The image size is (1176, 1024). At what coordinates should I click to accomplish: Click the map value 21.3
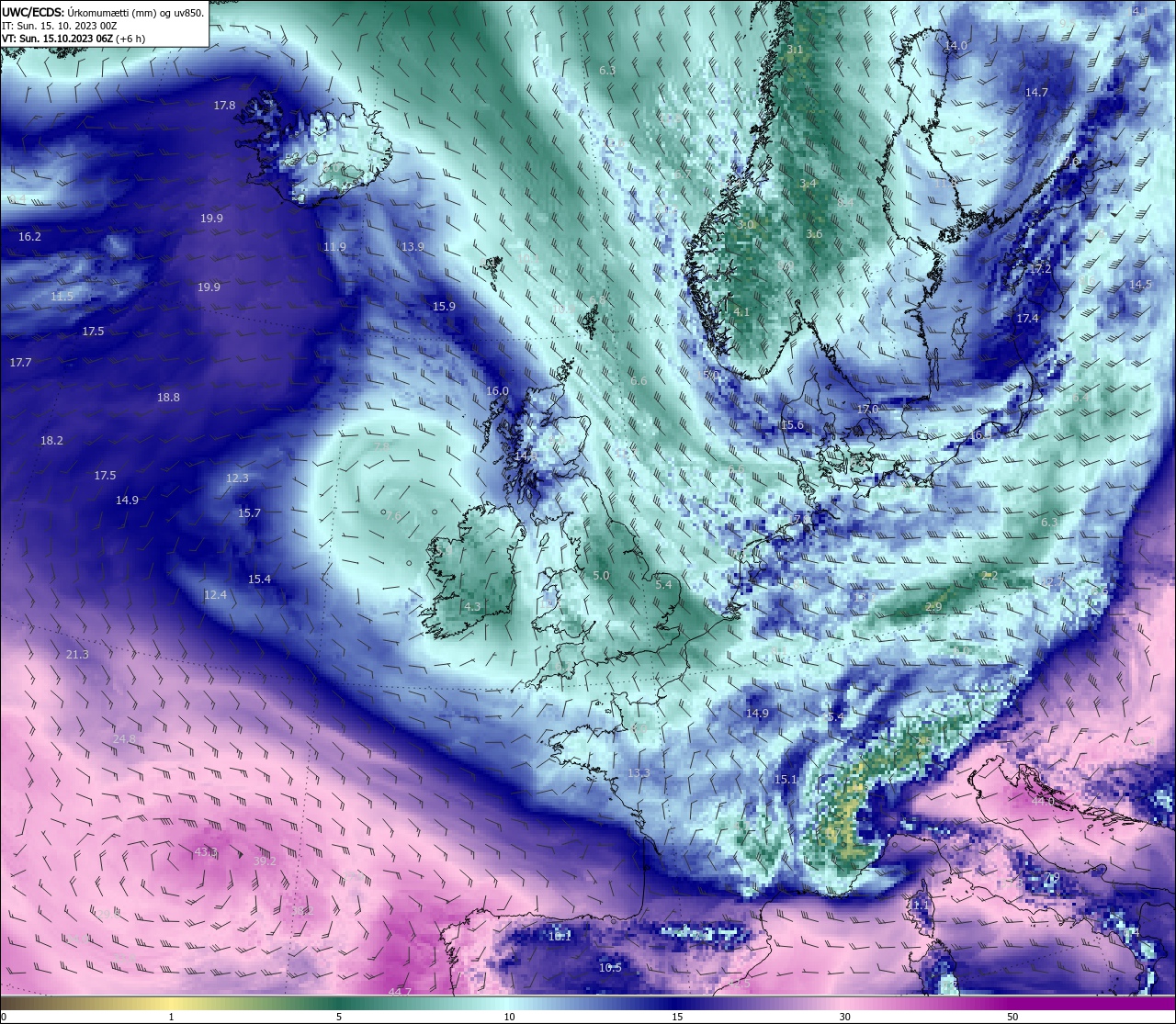coord(77,655)
